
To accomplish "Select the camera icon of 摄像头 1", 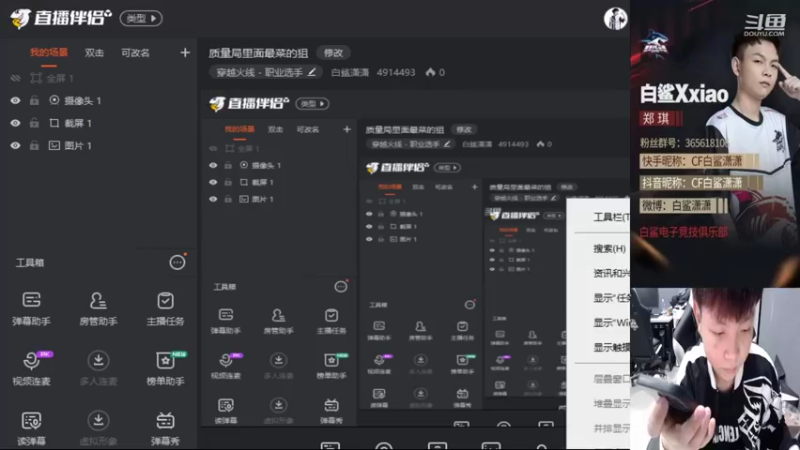I will [x=54, y=101].
